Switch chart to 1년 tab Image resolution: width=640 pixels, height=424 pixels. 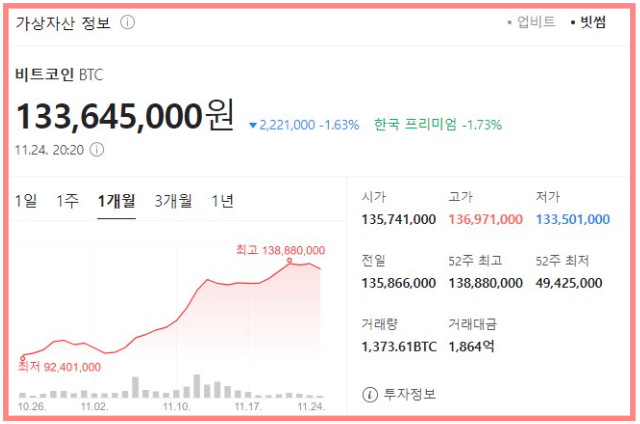[x=222, y=201]
